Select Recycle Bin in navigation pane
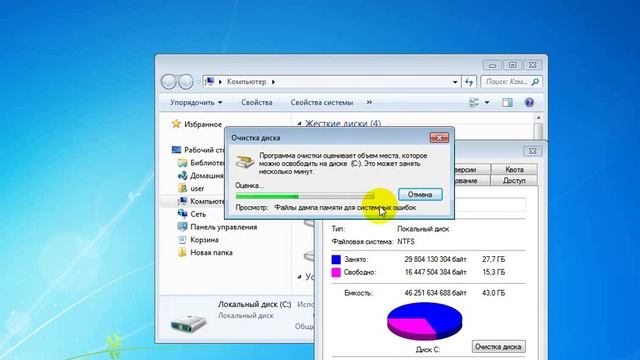640x360 pixels. [x=204, y=240]
